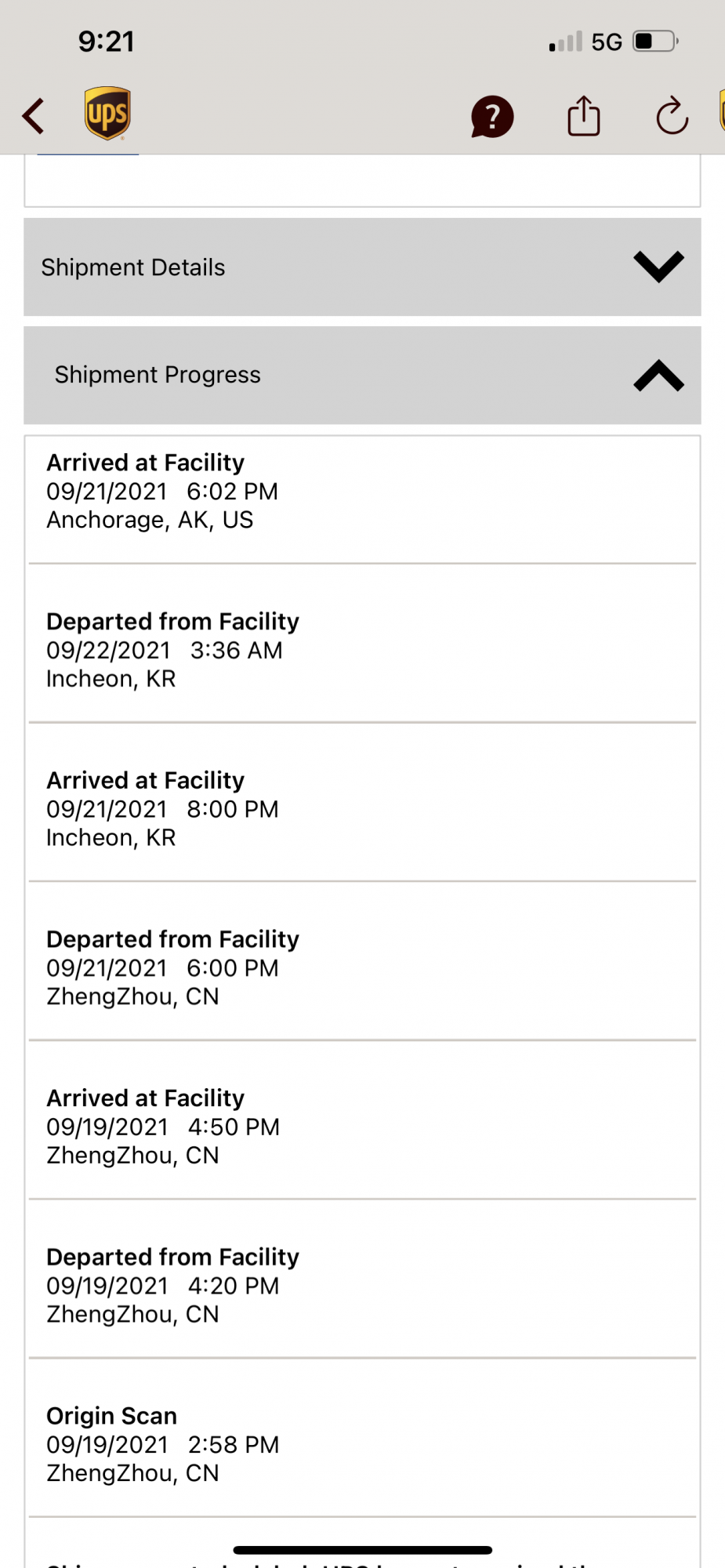Tap the Origin Scan entry
725x1568 pixels.
(361, 1444)
